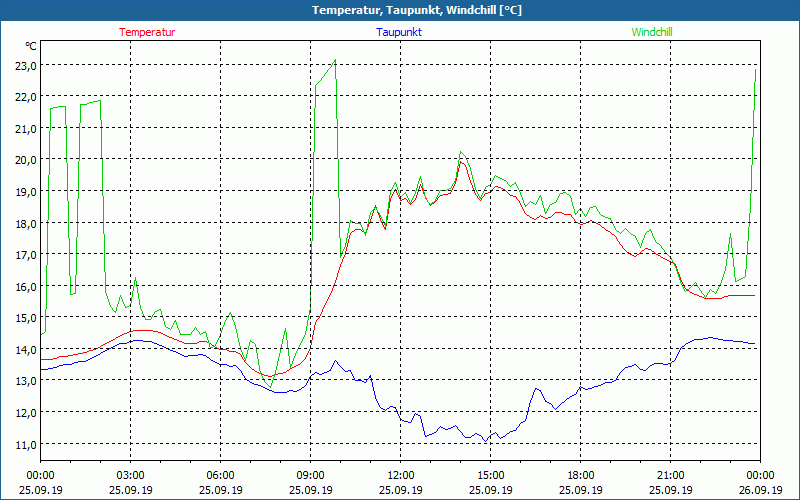Screen dimensions: 800x500
Task: Click the red Temperatur legend label
Action: pos(147,32)
